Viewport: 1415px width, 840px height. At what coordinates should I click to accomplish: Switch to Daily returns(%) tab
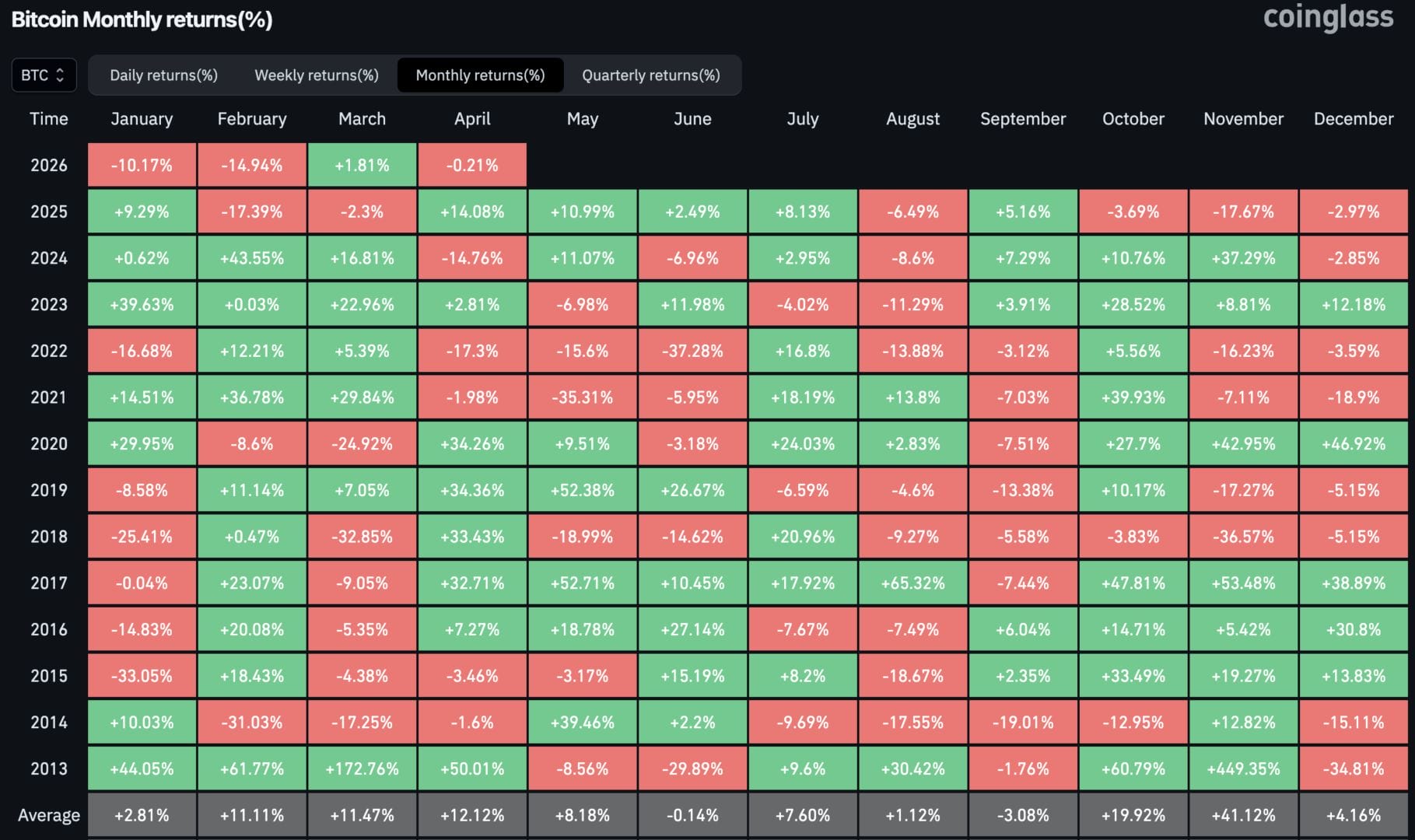click(163, 75)
